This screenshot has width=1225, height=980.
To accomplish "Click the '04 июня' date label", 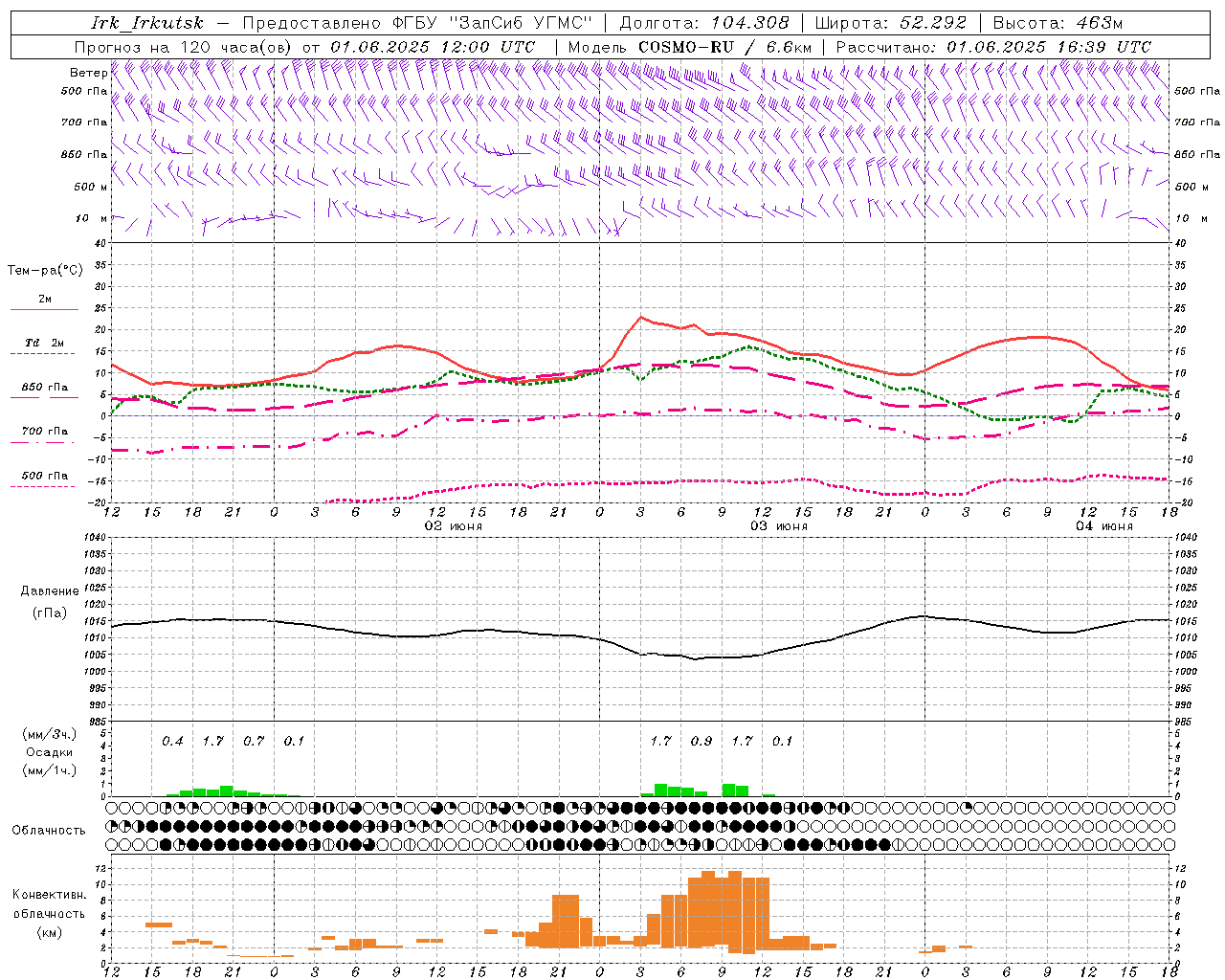I will (x=1103, y=526).
